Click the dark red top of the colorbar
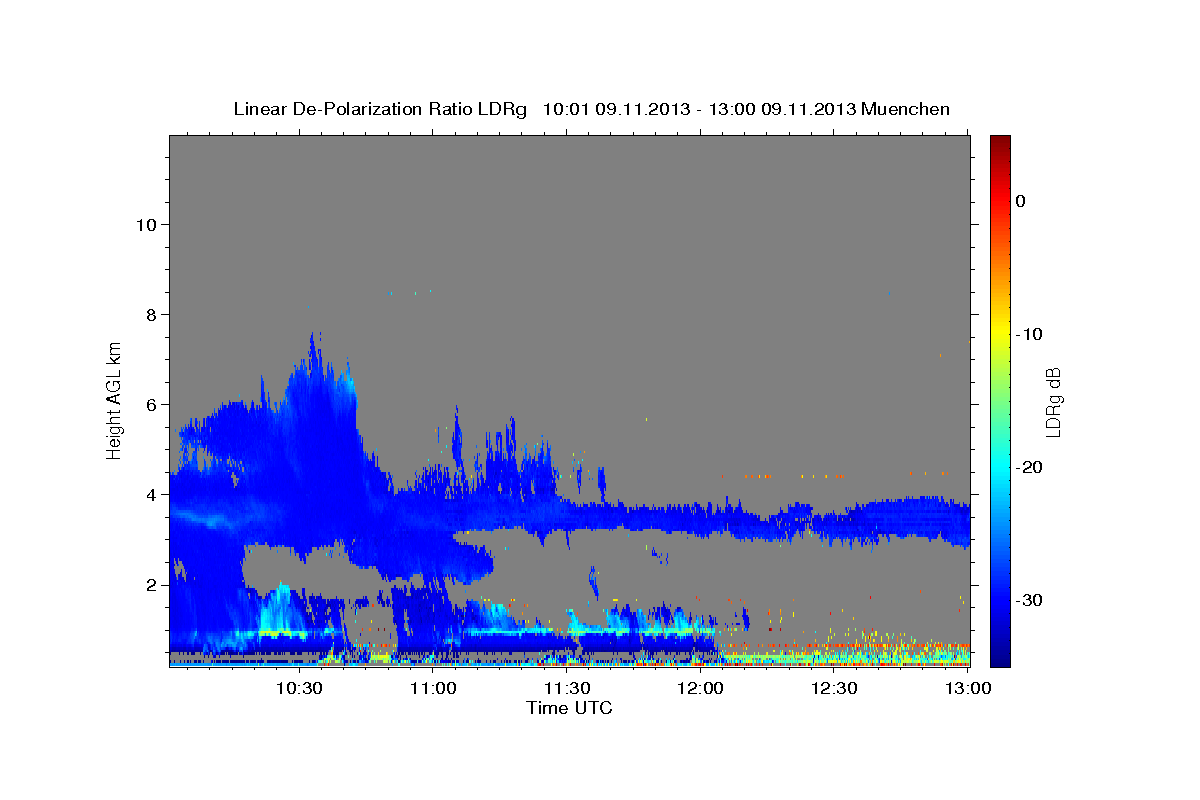Screen dimensions: 1200x800 pyautogui.click(x=1000, y=142)
